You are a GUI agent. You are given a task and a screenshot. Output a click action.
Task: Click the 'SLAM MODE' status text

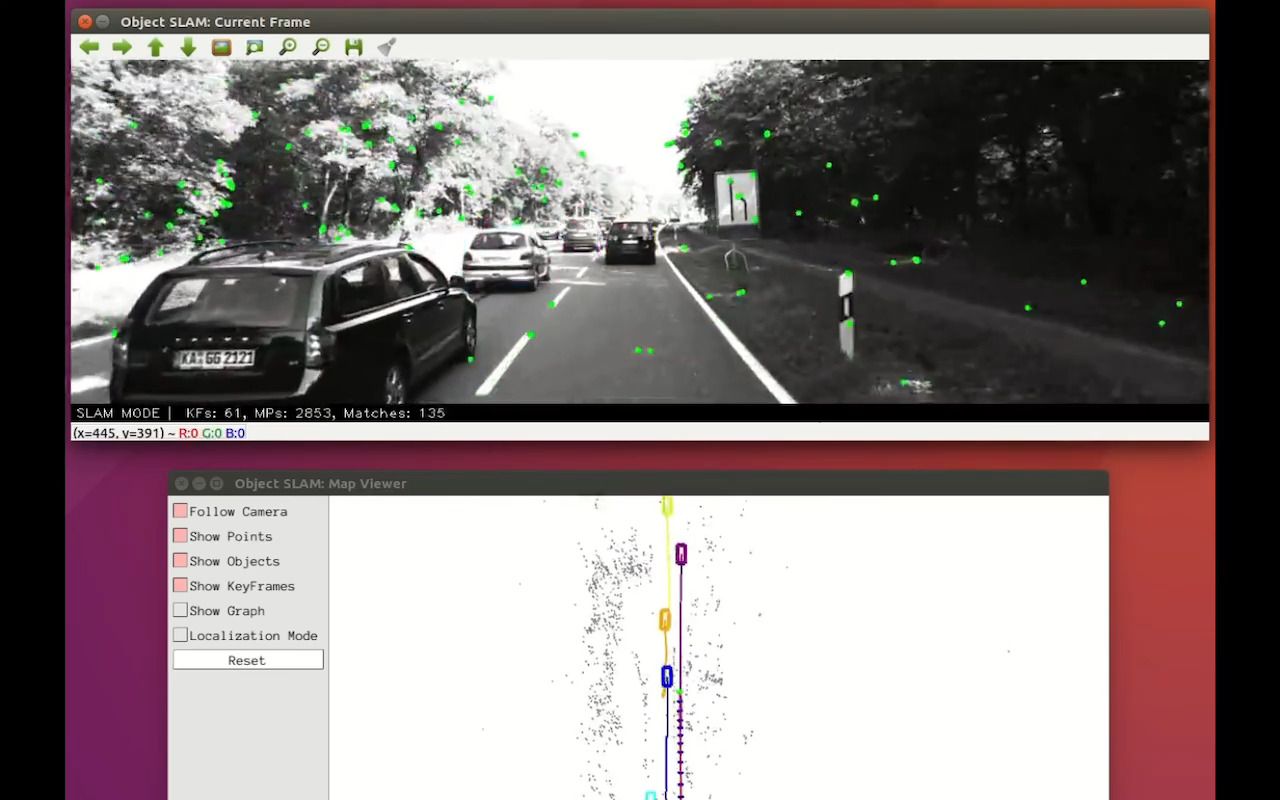(118, 413)
